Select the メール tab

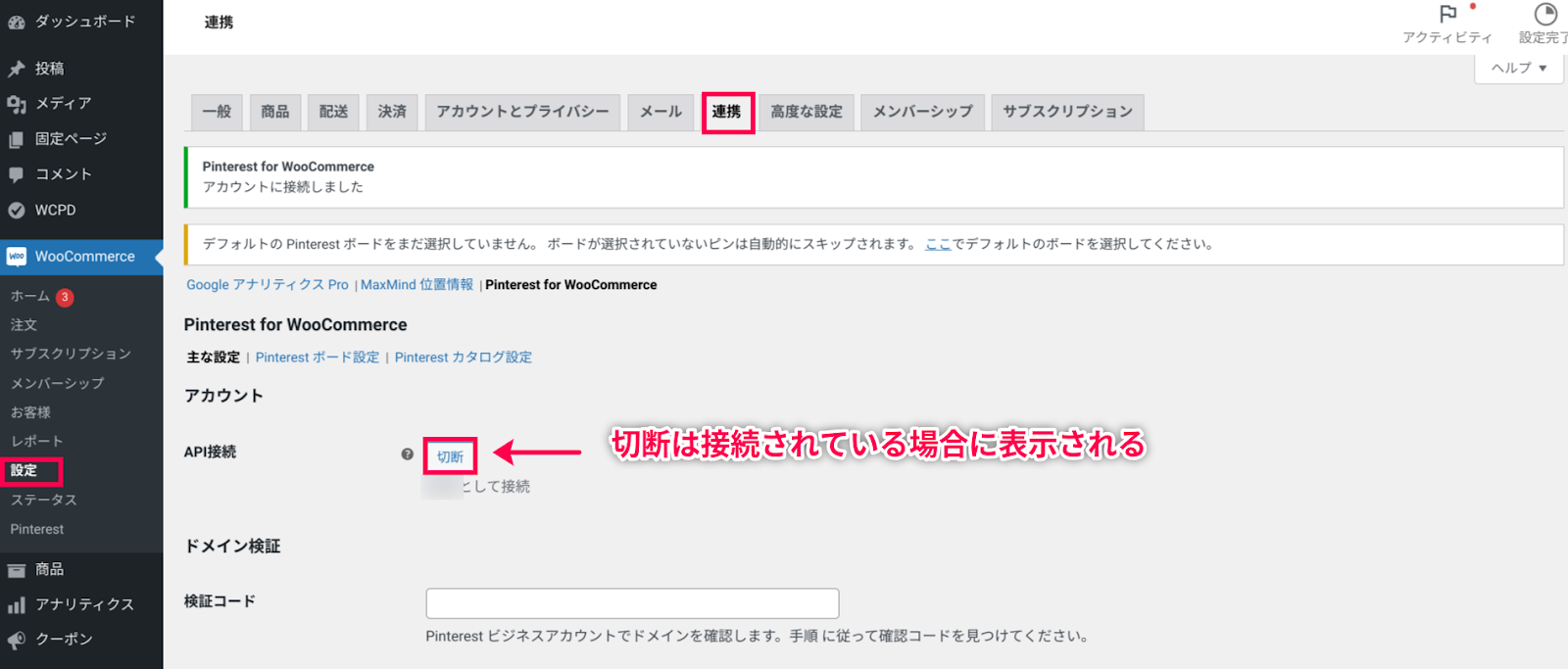click(661, 112)
